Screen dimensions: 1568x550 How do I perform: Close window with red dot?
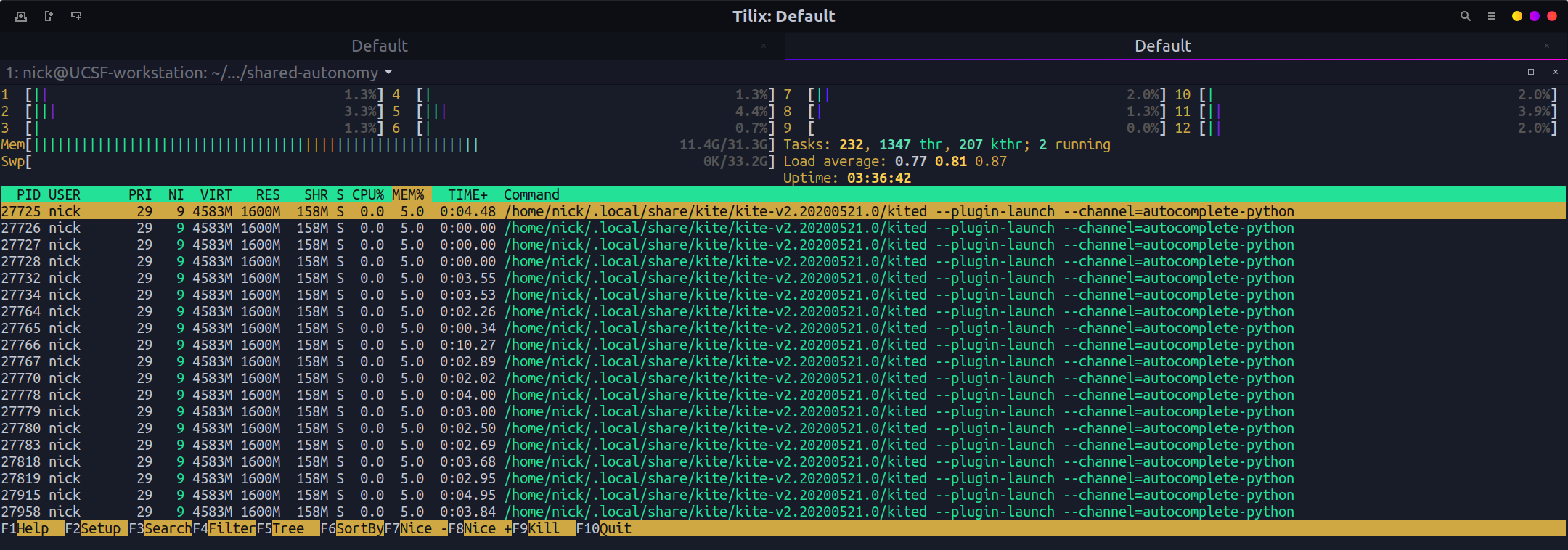[1552, 16]
